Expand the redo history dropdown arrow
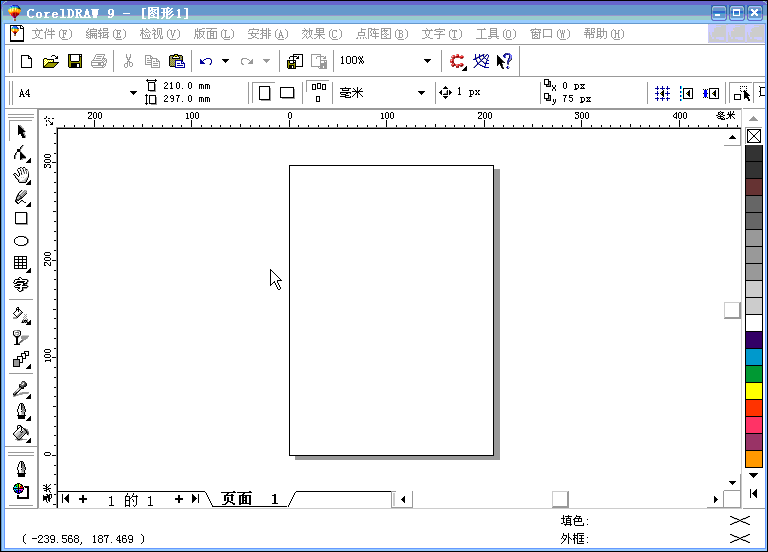Image resolution: width=768 pixels, height=552 pixels. point(266,61)
